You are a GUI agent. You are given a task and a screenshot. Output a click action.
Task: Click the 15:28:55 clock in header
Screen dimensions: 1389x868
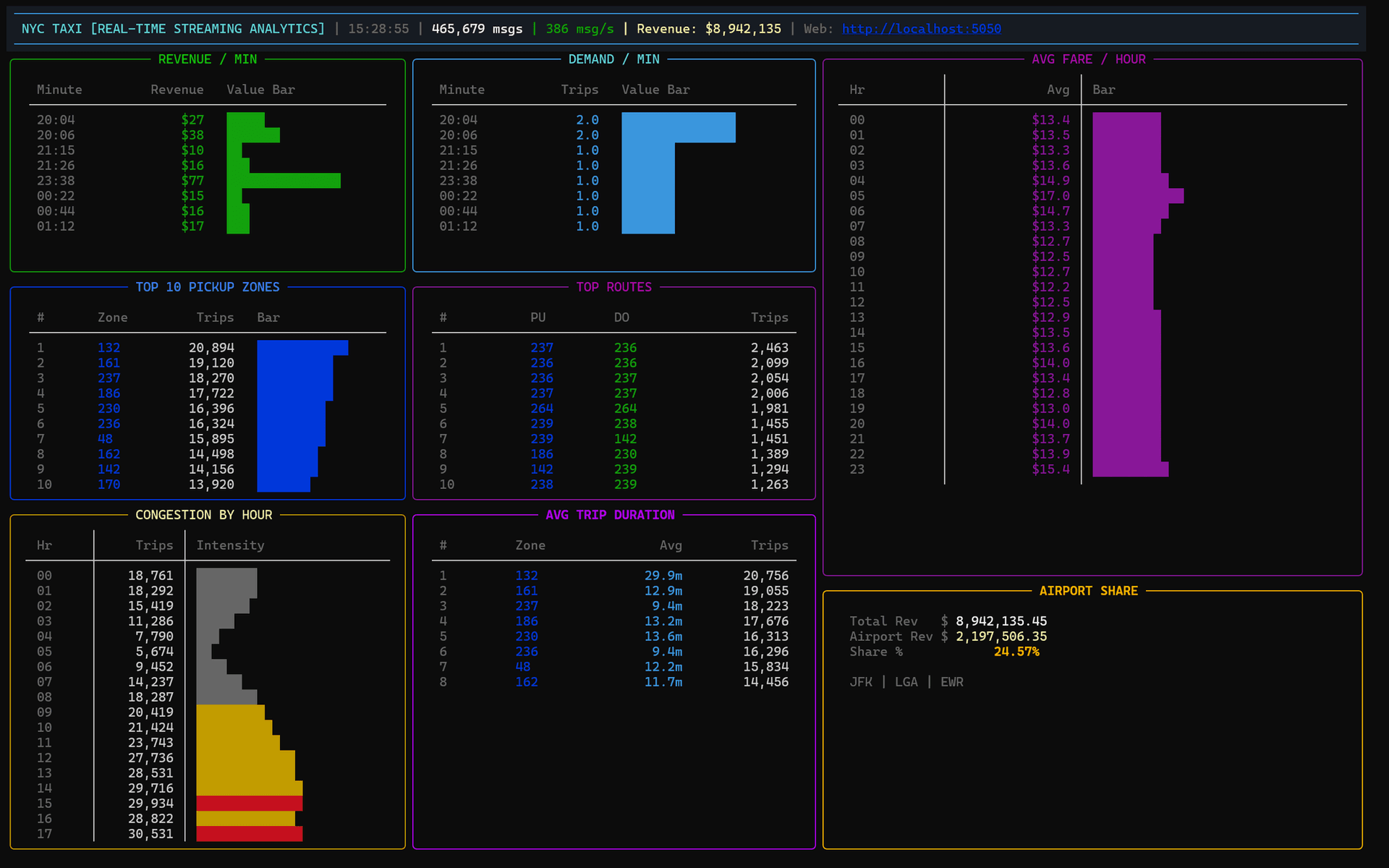tap(378, 29)
